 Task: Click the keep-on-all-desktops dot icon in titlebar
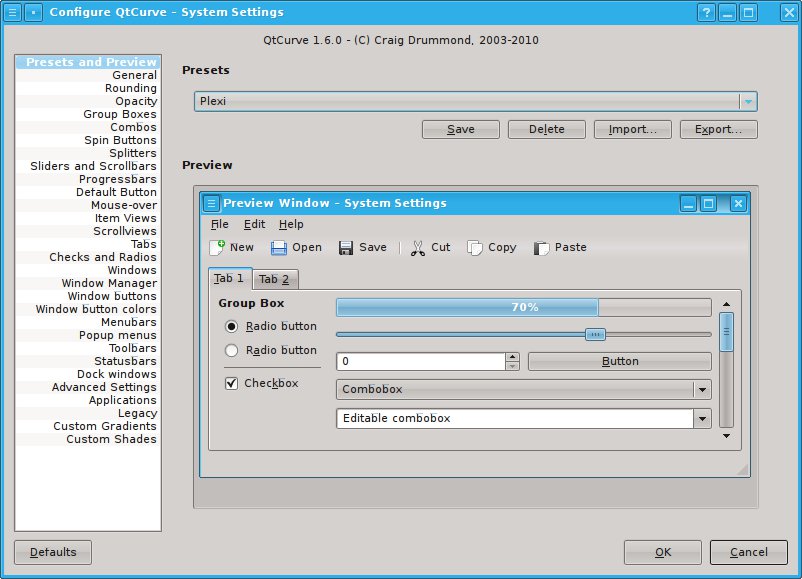click(34, 12)
